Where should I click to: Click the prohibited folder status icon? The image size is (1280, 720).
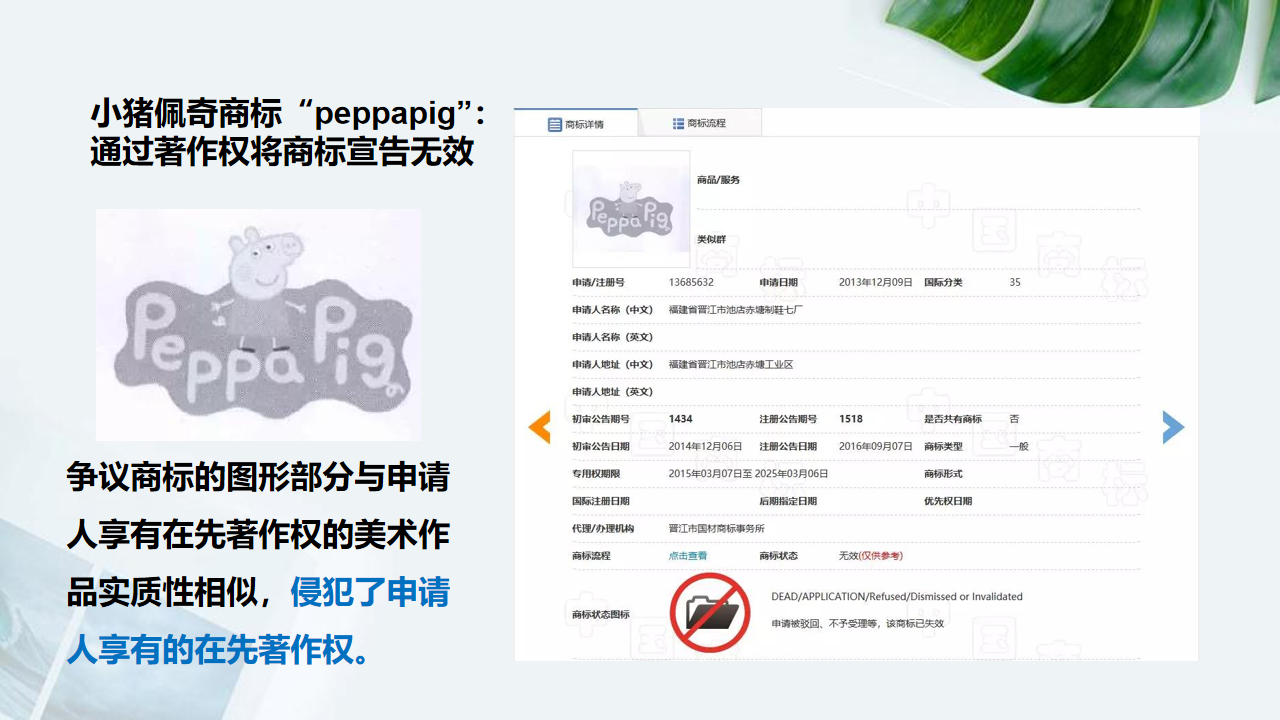710,613
